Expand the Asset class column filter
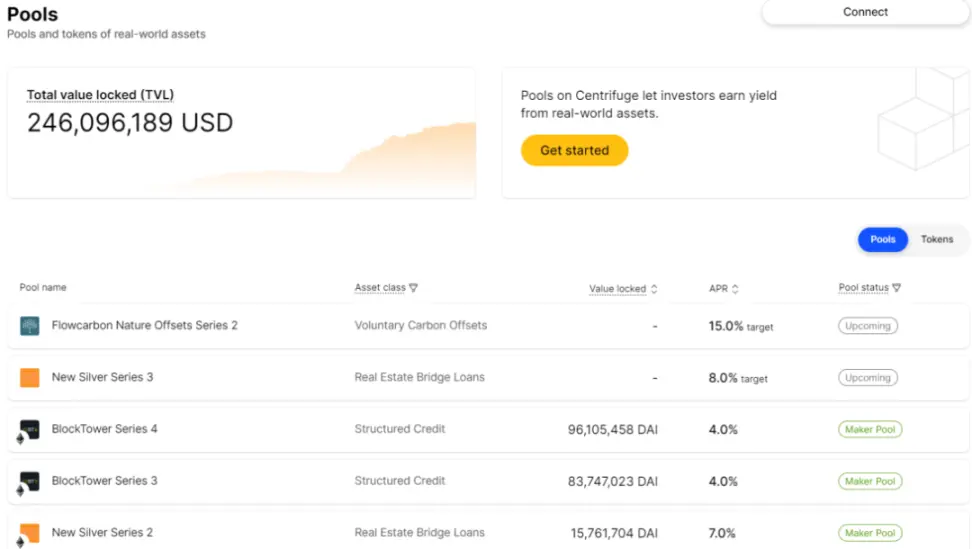The image size is (972, 549). pyautogui.click(x=381, y=288)
